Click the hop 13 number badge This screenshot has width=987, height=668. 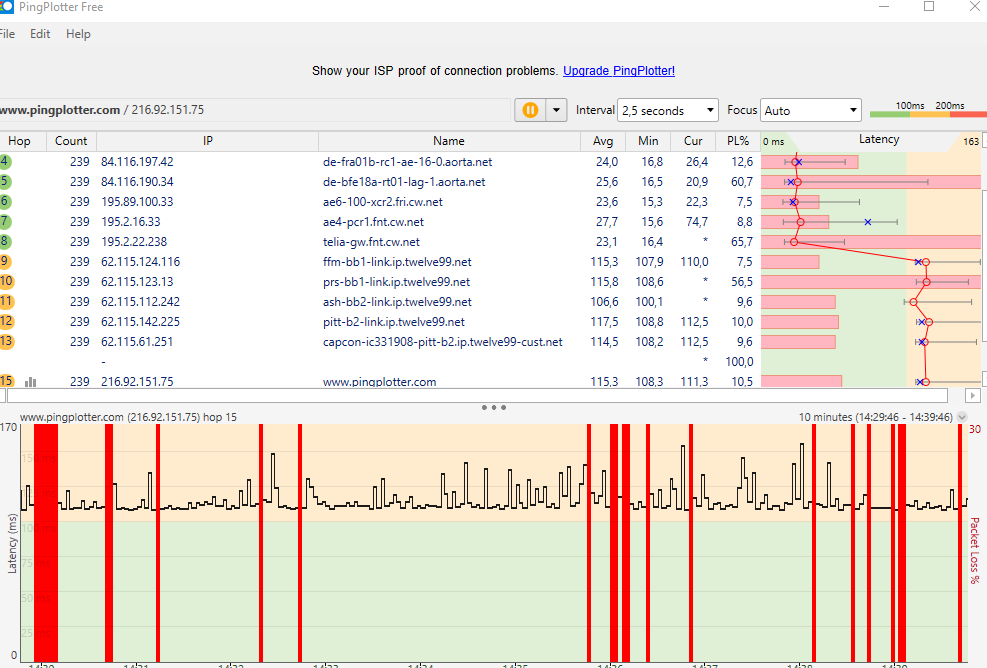(x=6, y=342)
